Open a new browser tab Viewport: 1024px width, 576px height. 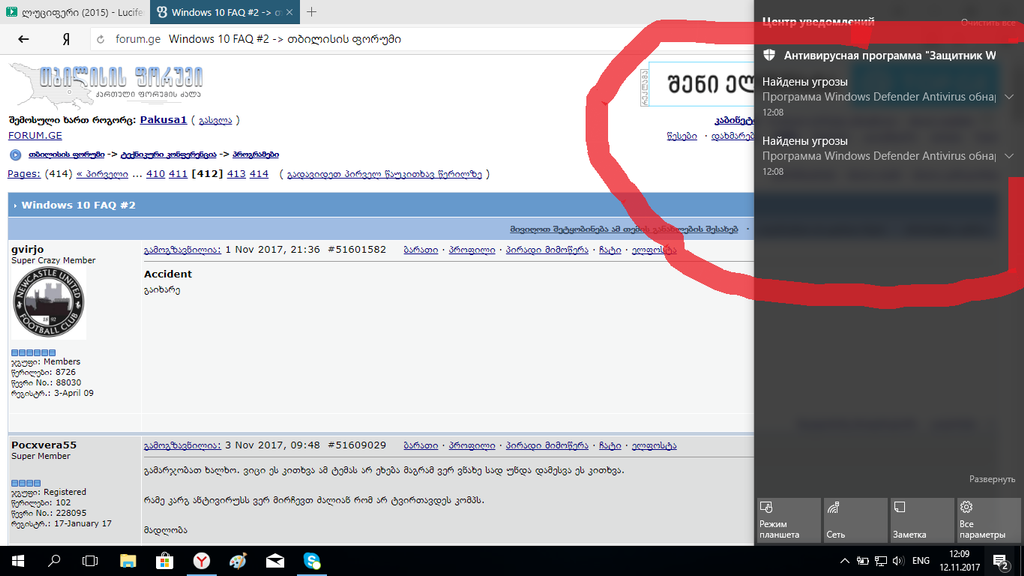312,12
